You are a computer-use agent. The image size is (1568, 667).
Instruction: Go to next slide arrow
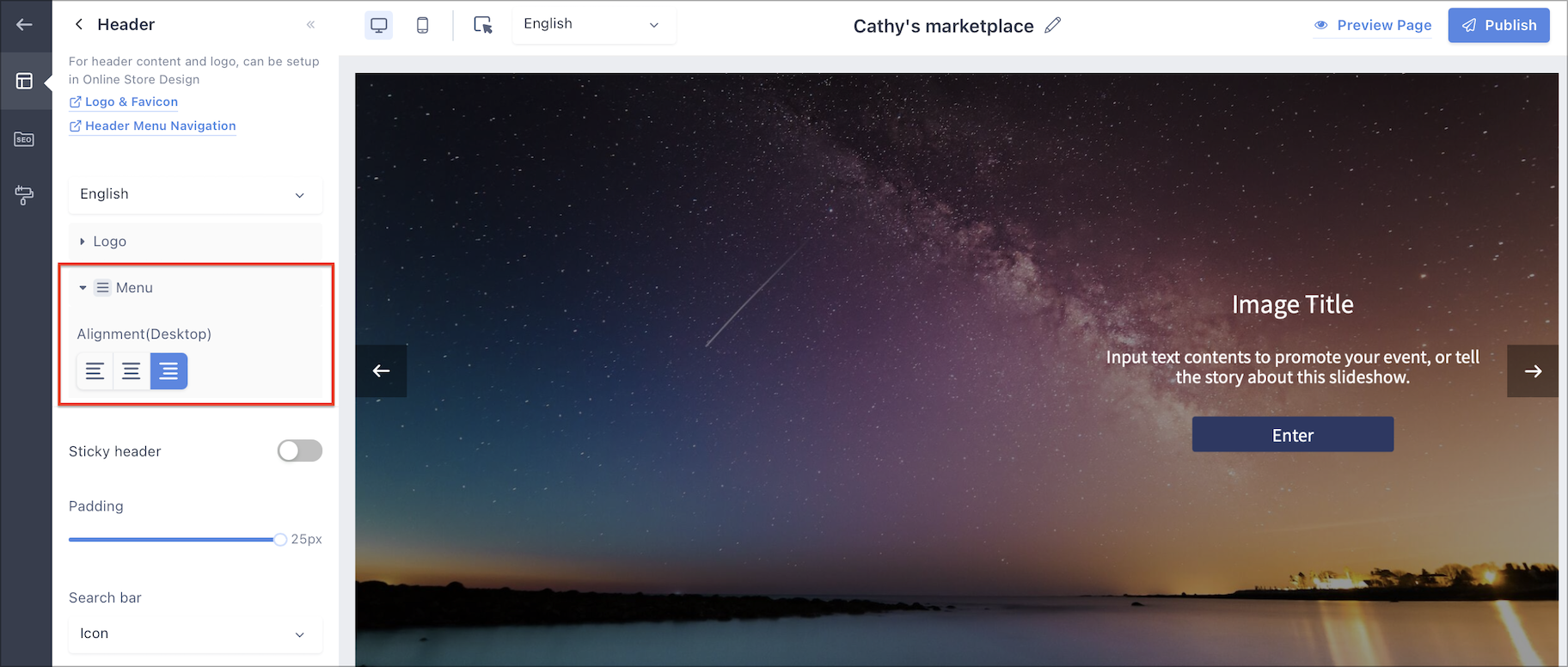tap(1533, 370)
